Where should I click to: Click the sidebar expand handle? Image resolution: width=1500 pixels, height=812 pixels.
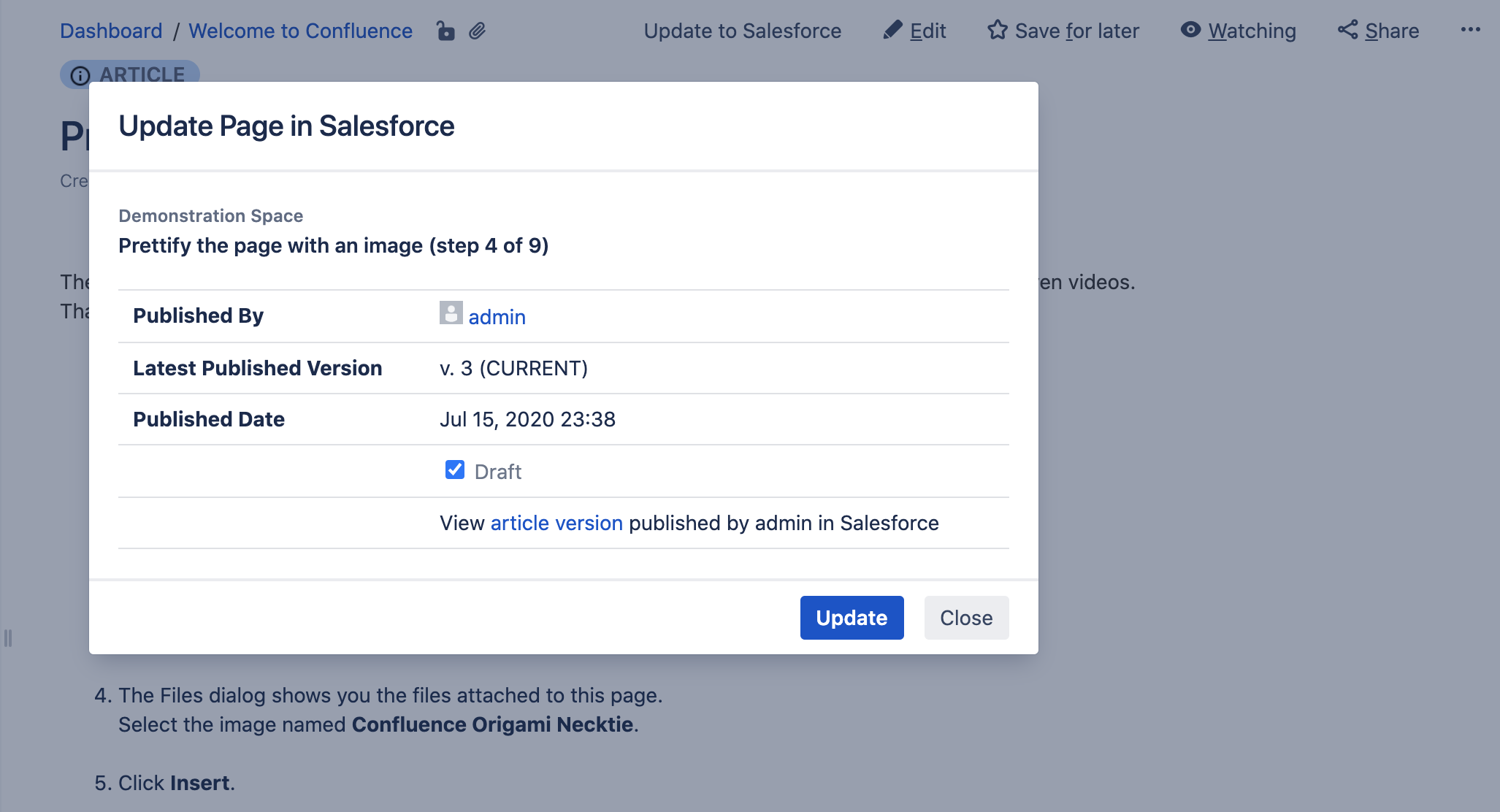[x=8, y=638]
